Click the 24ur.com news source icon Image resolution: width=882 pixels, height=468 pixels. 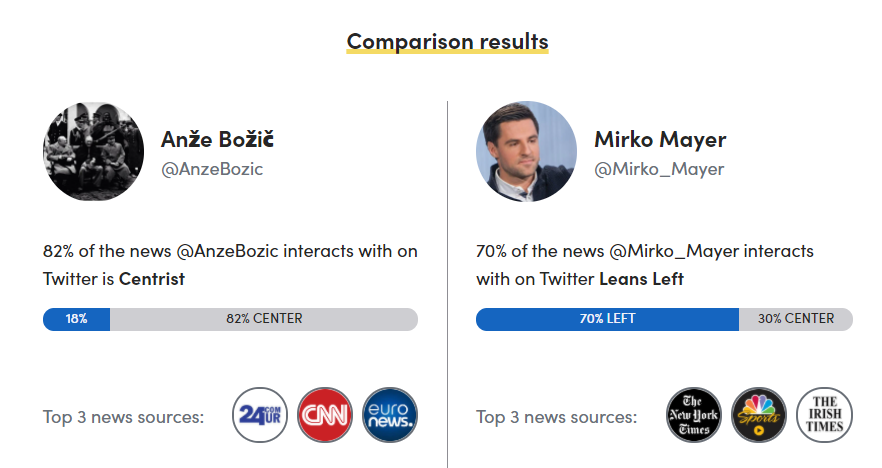pos(260,415)
